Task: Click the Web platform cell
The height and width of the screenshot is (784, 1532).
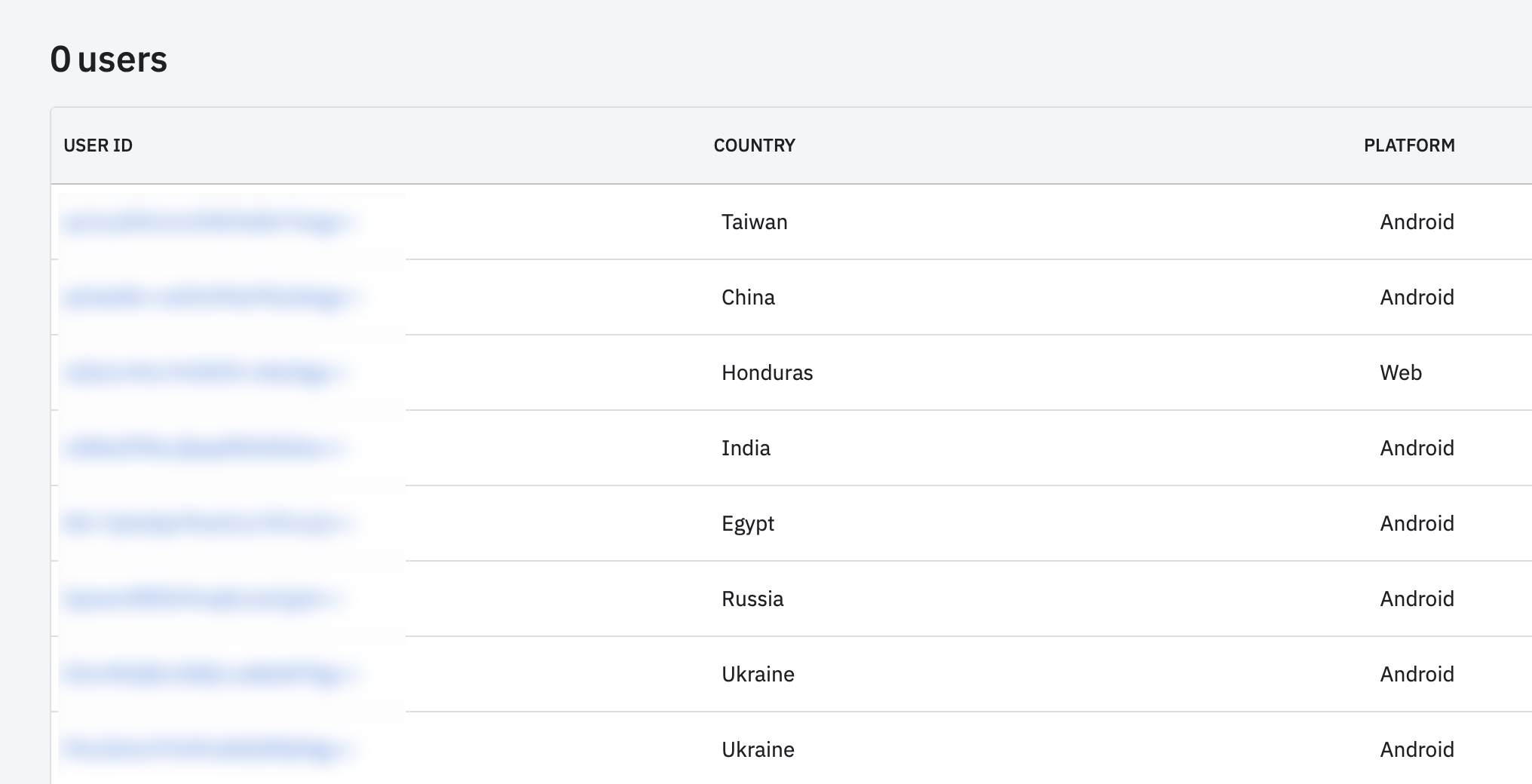Action: tap(1400, 373)
